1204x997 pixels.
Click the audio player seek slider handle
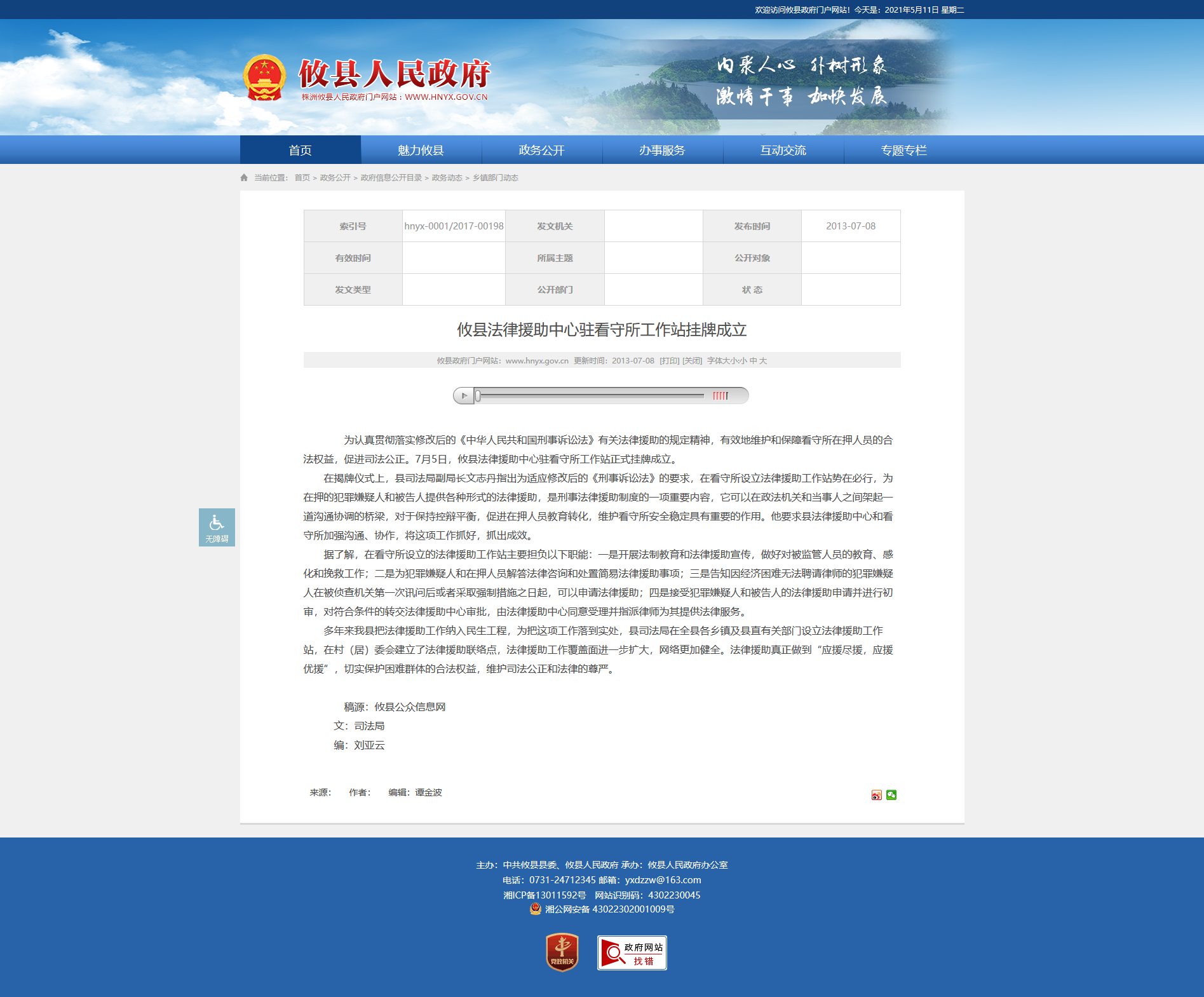[x=478, y=396]
